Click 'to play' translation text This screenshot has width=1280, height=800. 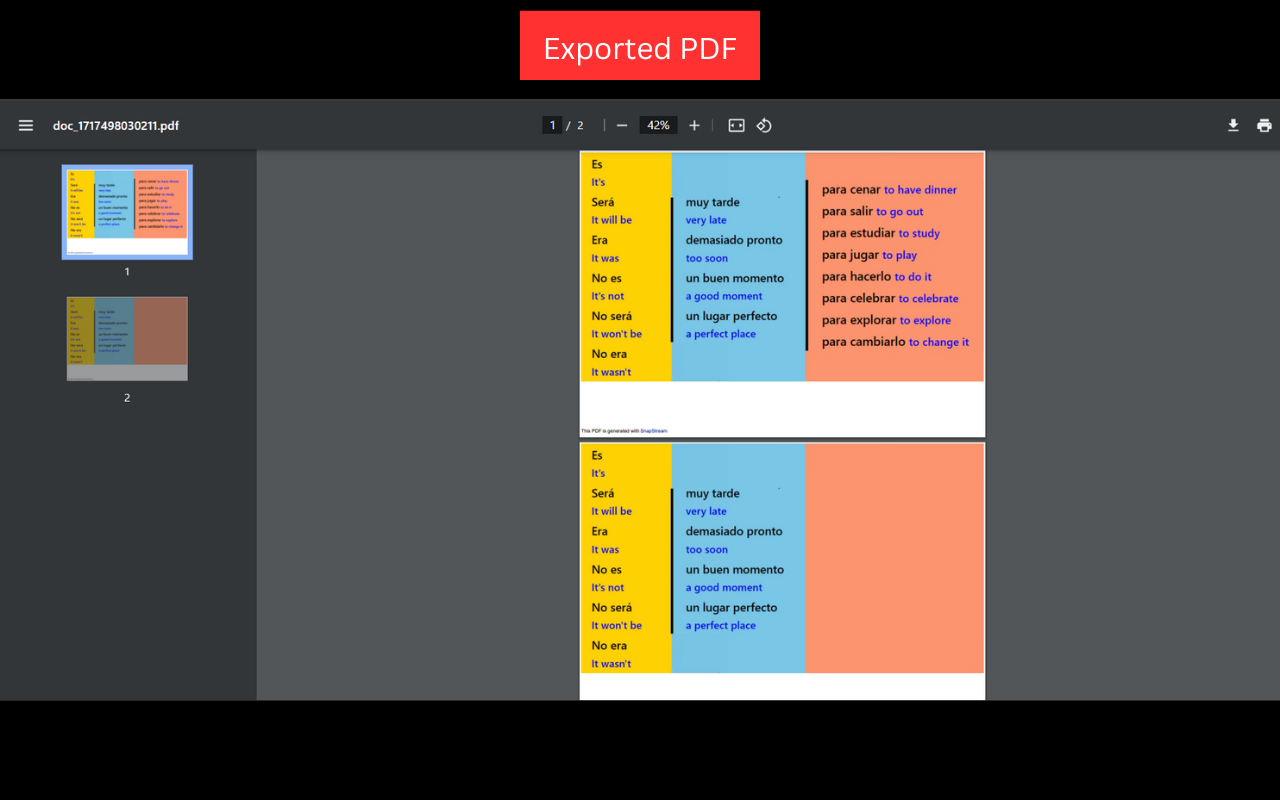coord(899,255)
